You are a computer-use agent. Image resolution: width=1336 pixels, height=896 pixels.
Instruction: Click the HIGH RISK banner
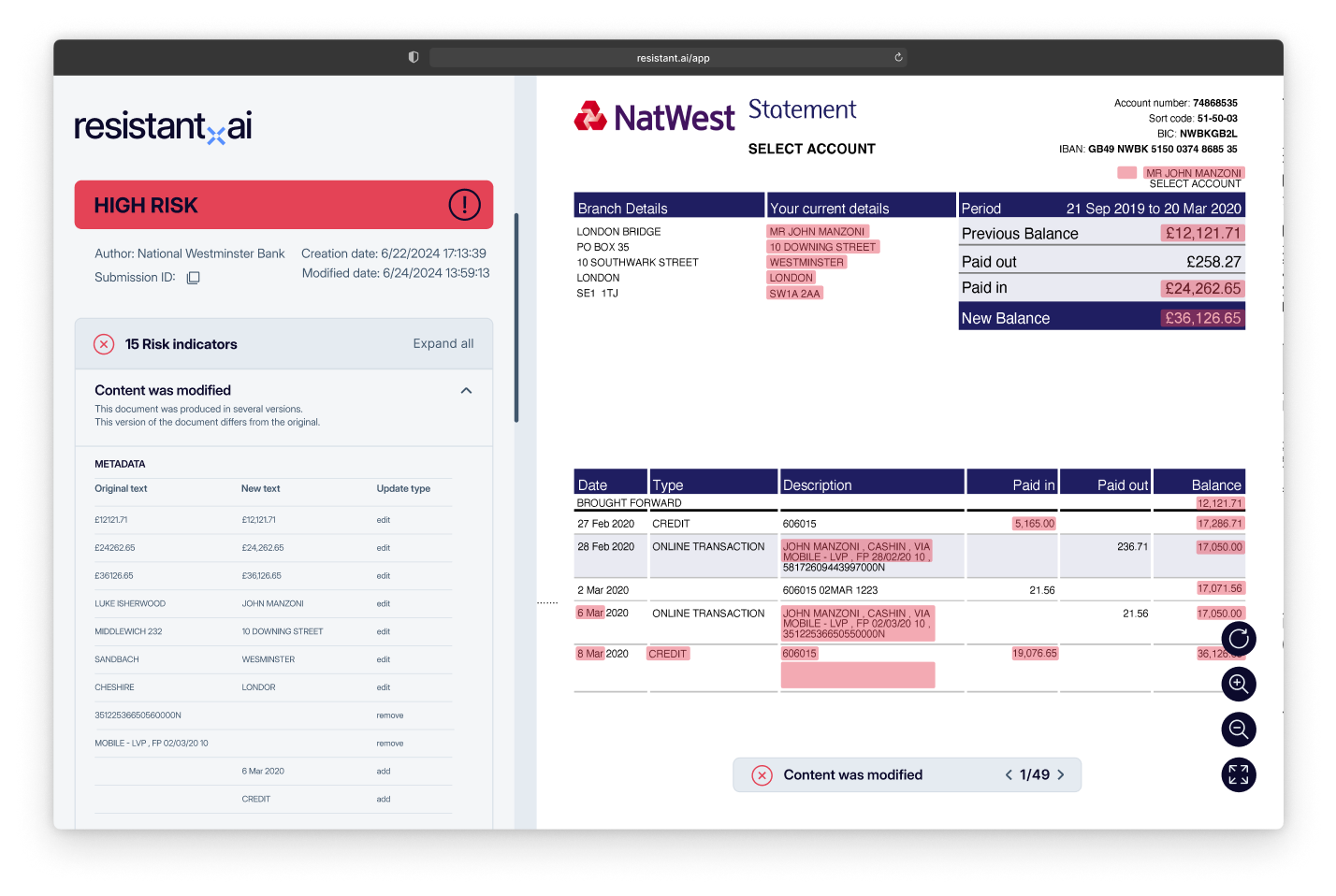click(283, 205)
